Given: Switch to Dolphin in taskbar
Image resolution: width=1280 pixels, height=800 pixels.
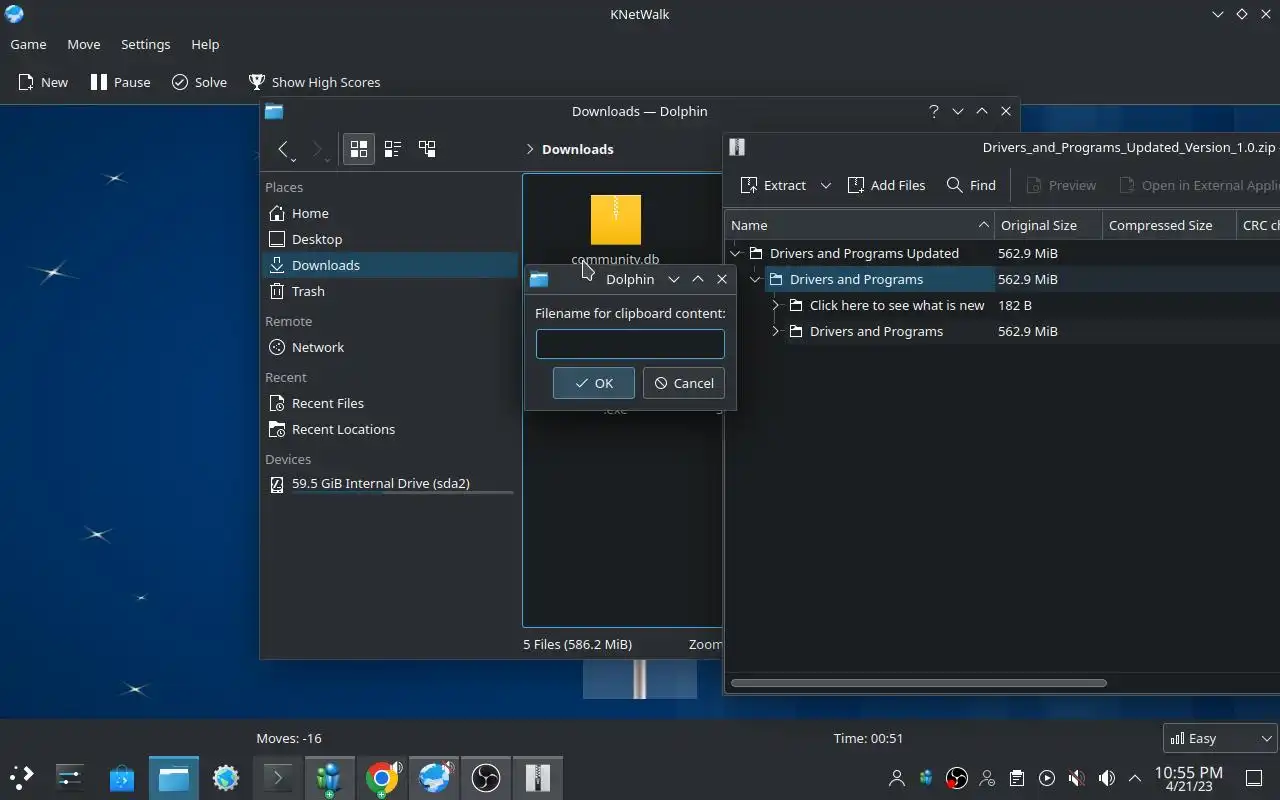Looking at the screenshot, I should click(174, 777).
